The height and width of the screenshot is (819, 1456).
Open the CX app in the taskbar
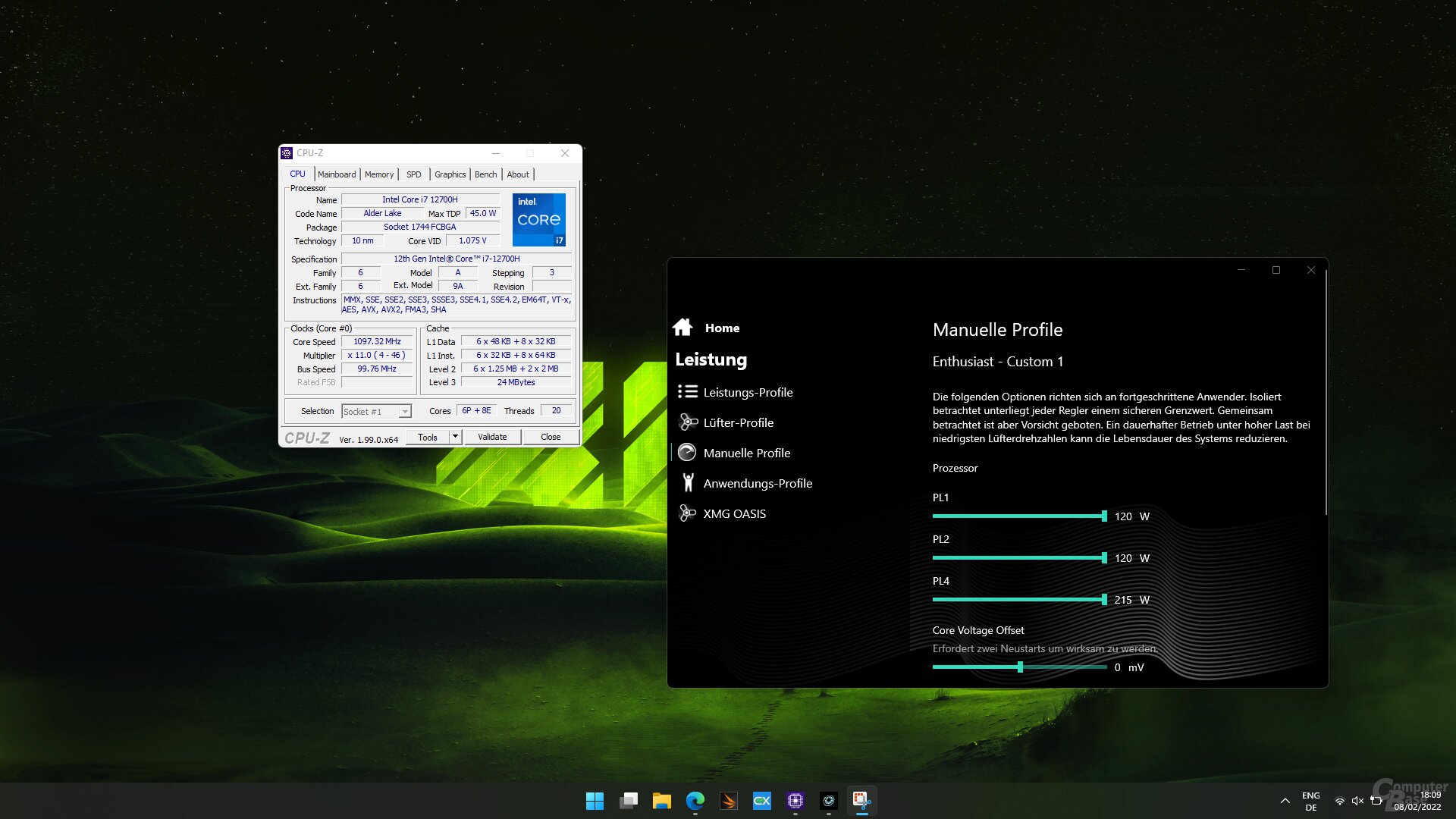[761, 801]
